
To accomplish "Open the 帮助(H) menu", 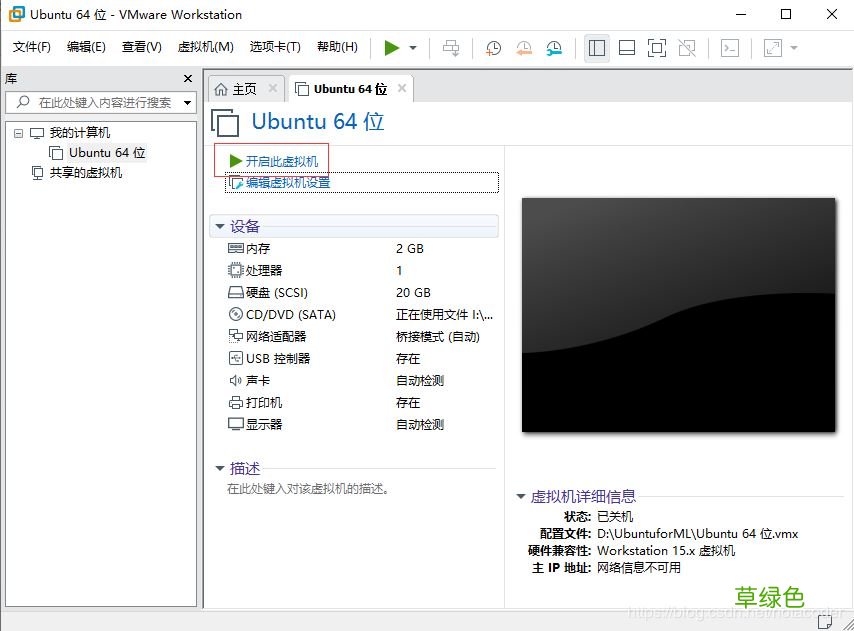I will click(337, 47).
